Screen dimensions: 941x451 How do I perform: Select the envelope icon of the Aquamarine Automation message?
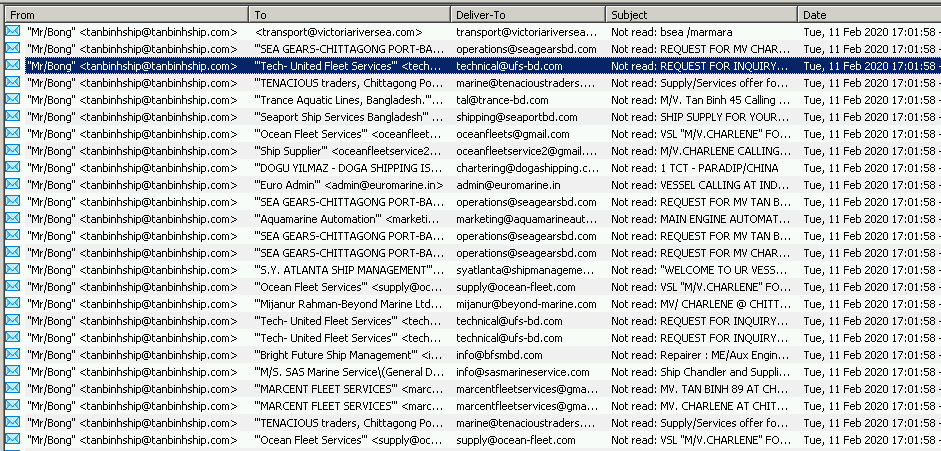[x=13, y=218]
